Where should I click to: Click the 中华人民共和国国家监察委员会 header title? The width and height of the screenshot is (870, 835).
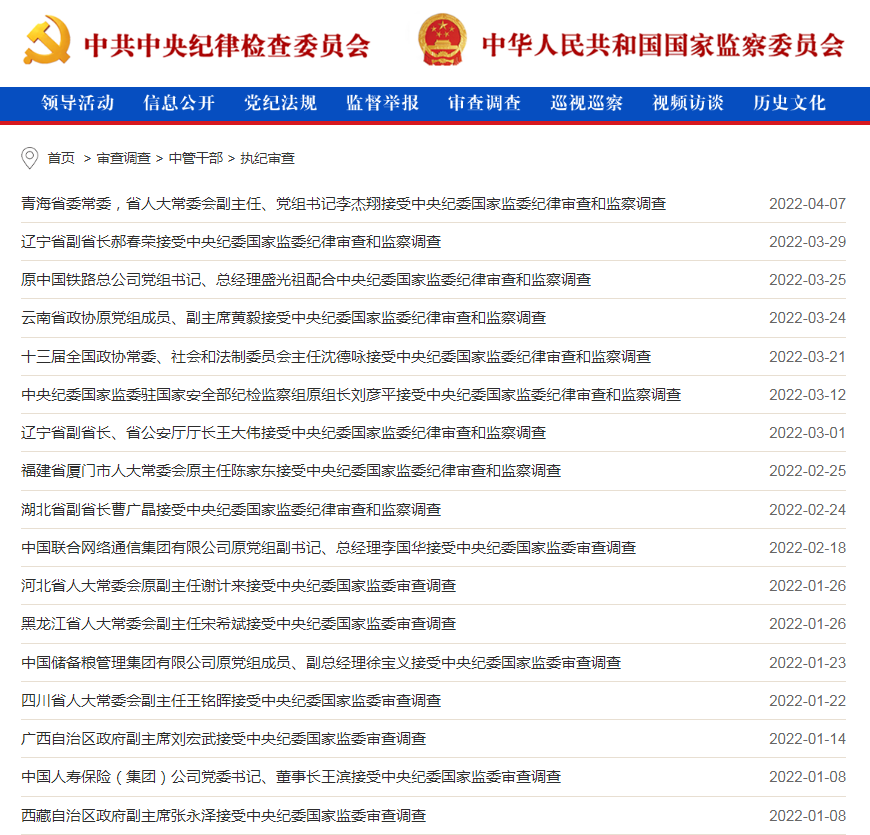pos(663,45)
